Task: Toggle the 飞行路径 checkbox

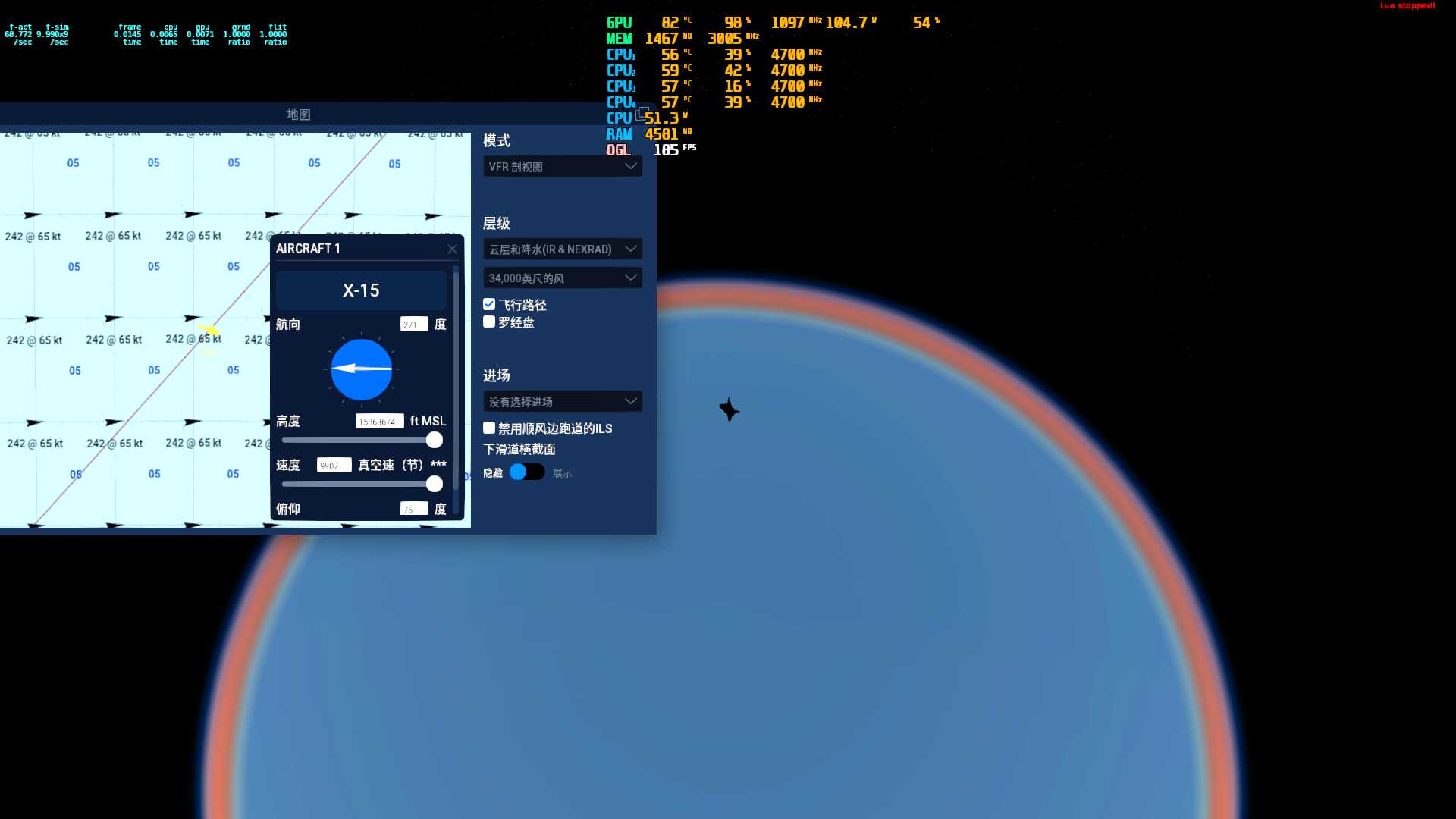Action: 489,304
